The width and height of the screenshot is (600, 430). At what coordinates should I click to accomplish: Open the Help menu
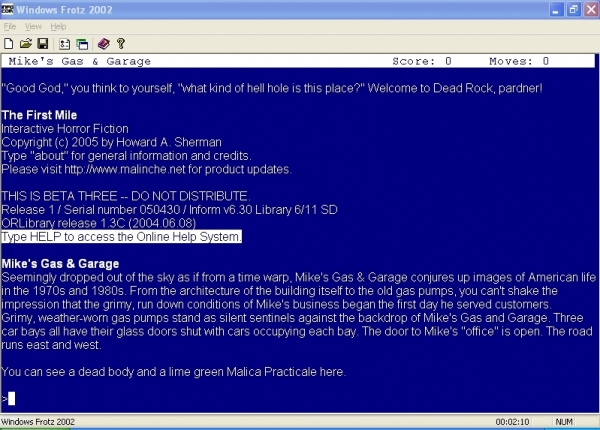[x=58, y=26]
